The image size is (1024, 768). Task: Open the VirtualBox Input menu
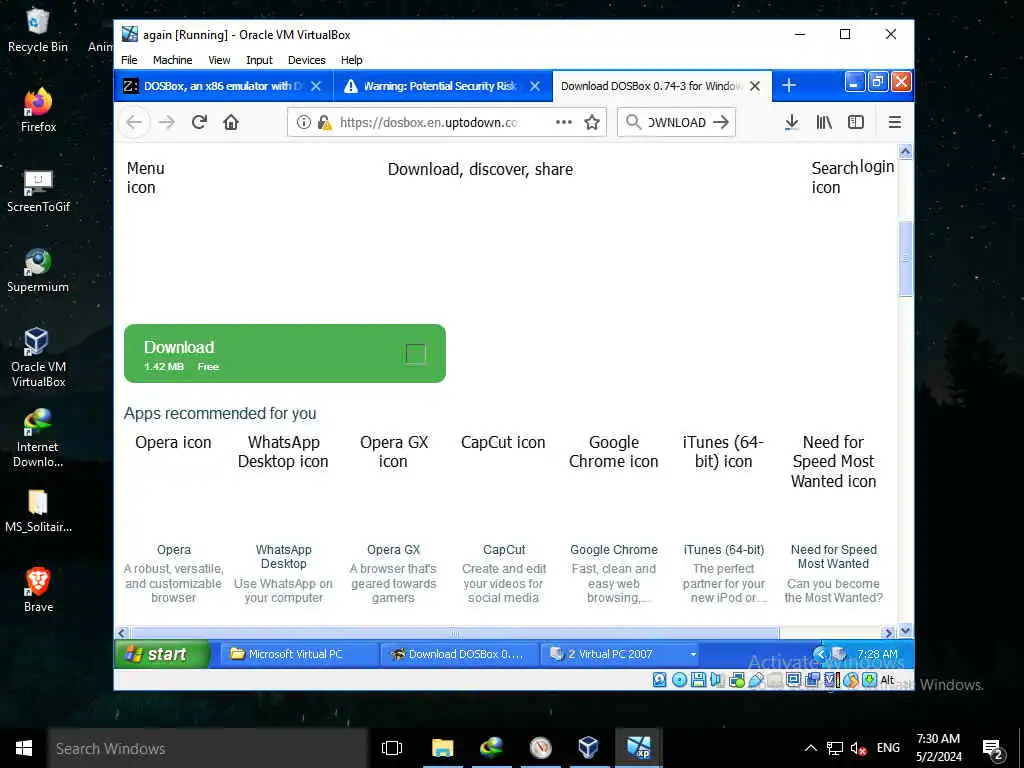tap(259, 60)
